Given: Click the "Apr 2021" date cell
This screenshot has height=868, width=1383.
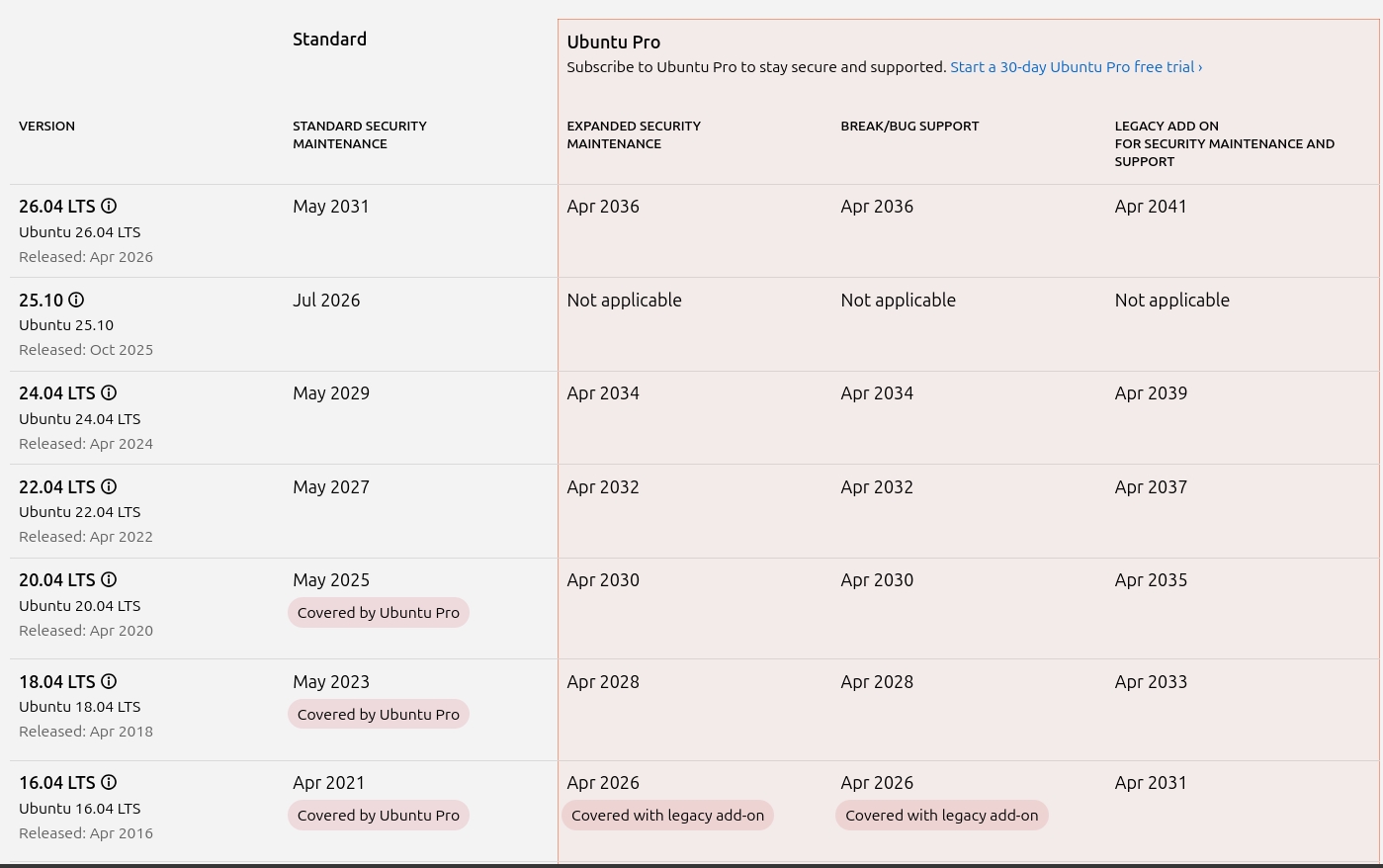Looking at the screenshot, I should coord(329,783).
